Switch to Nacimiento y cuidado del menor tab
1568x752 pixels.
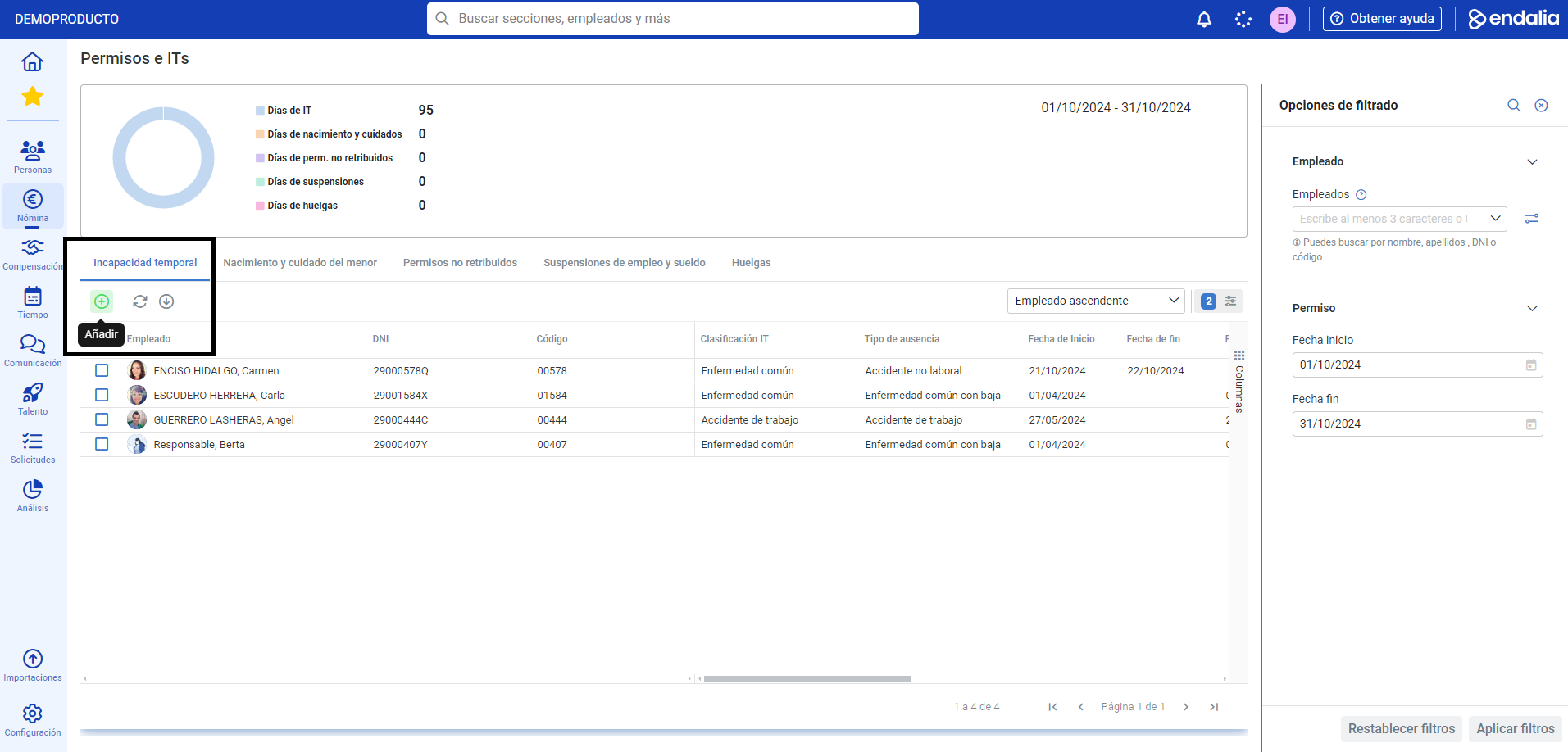coord(300,263)
